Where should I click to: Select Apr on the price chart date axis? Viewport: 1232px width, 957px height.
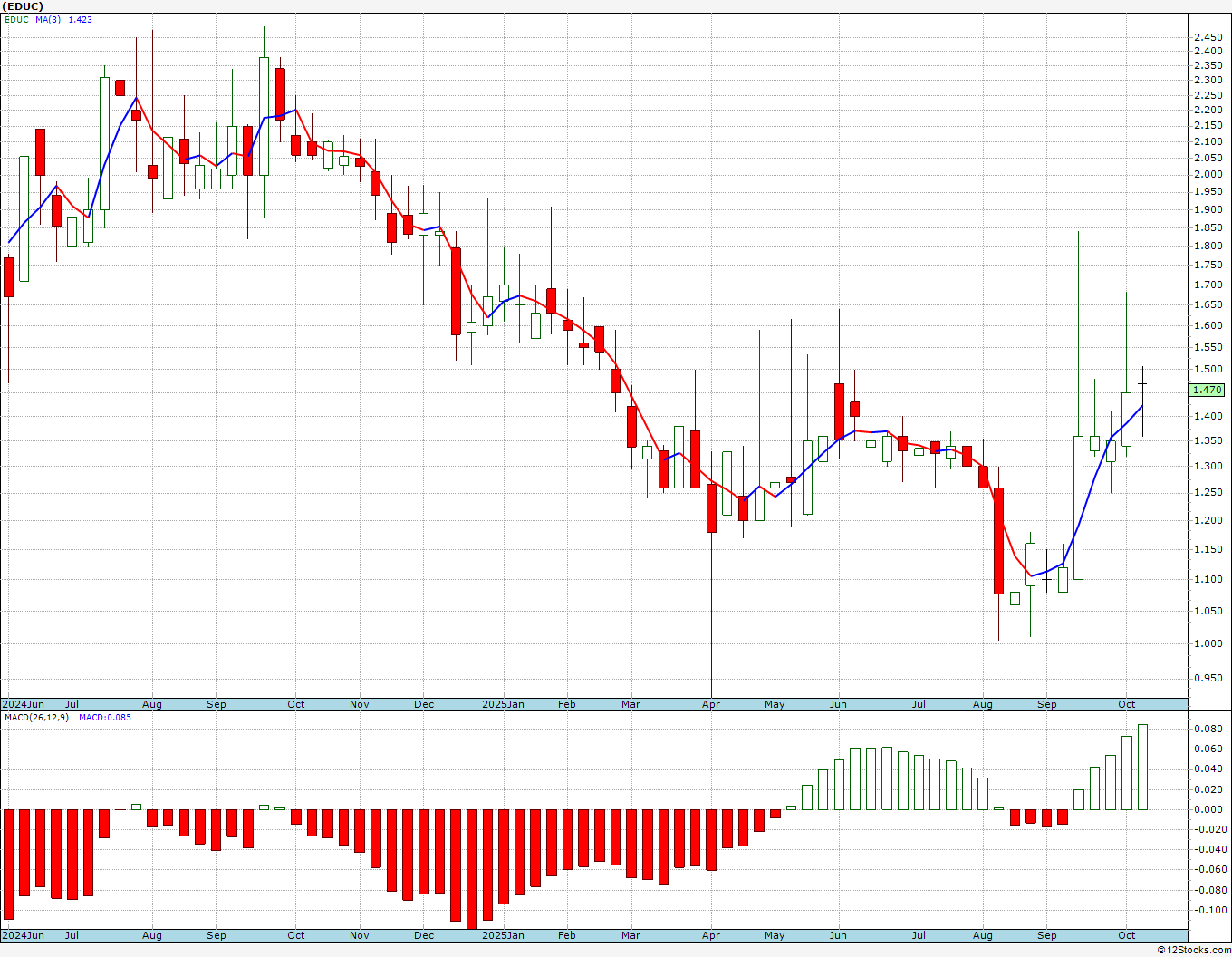click(711, 704)
